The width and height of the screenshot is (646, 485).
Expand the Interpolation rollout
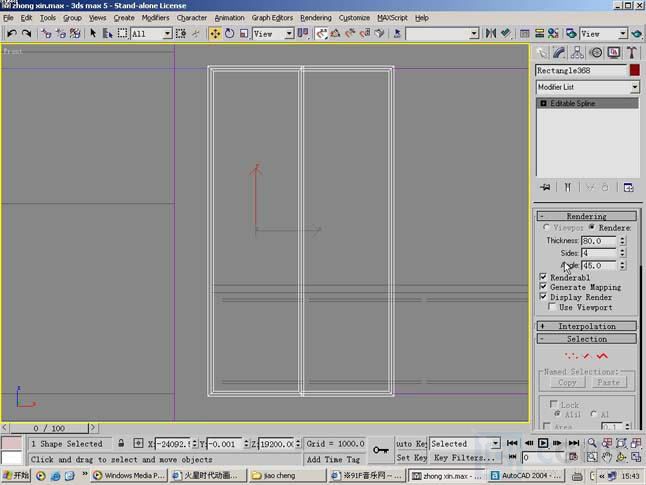pos(587,326)
